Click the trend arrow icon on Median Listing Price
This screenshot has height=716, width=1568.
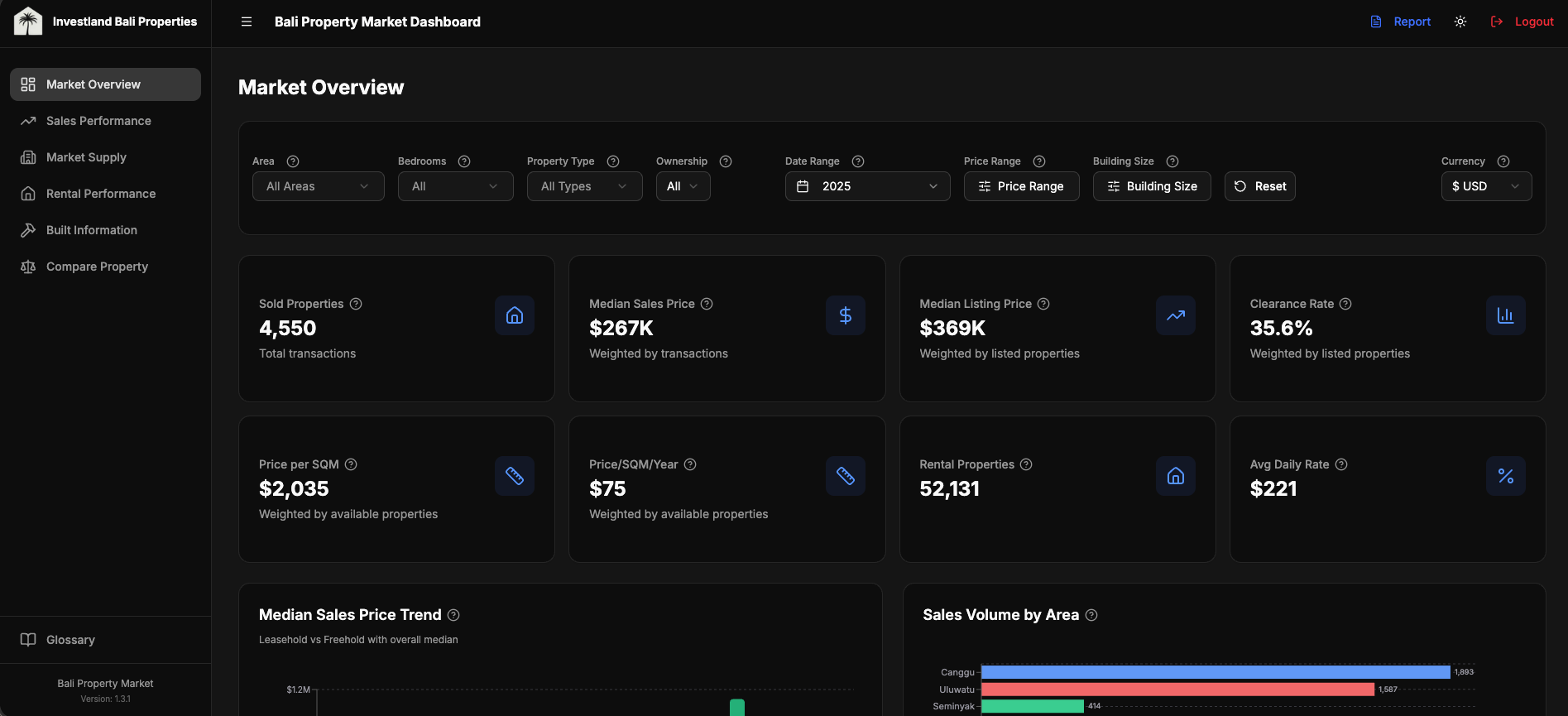click(x=1175, y=315)
